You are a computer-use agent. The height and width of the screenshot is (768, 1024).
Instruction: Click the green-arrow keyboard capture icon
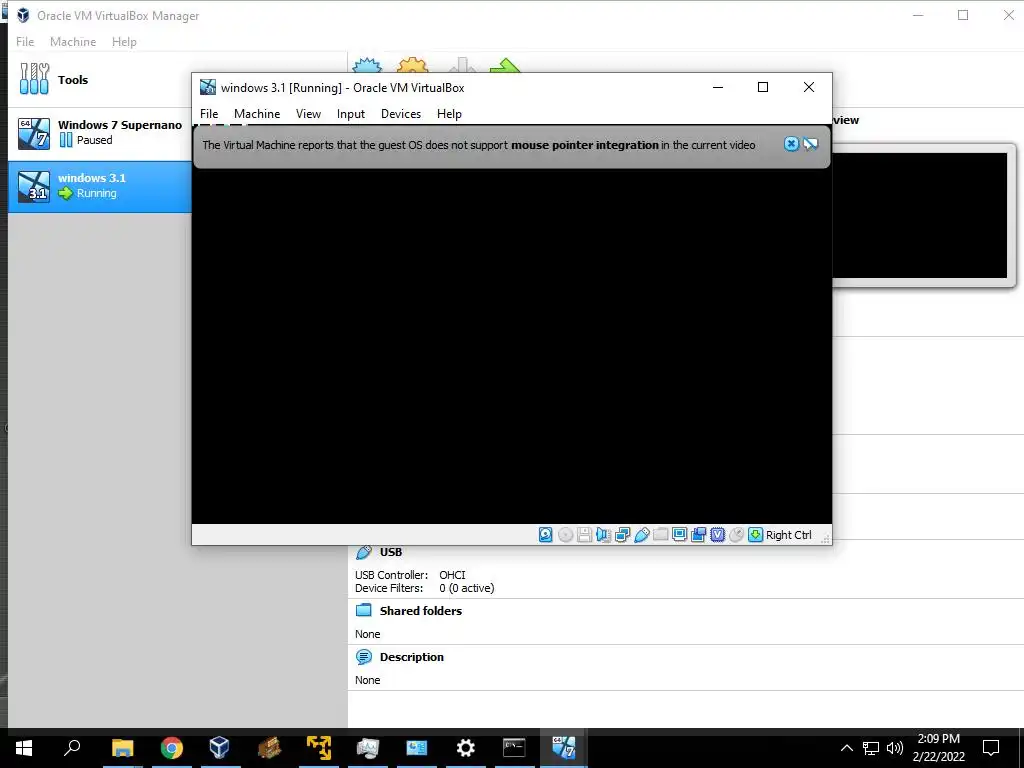click(756, 535)
